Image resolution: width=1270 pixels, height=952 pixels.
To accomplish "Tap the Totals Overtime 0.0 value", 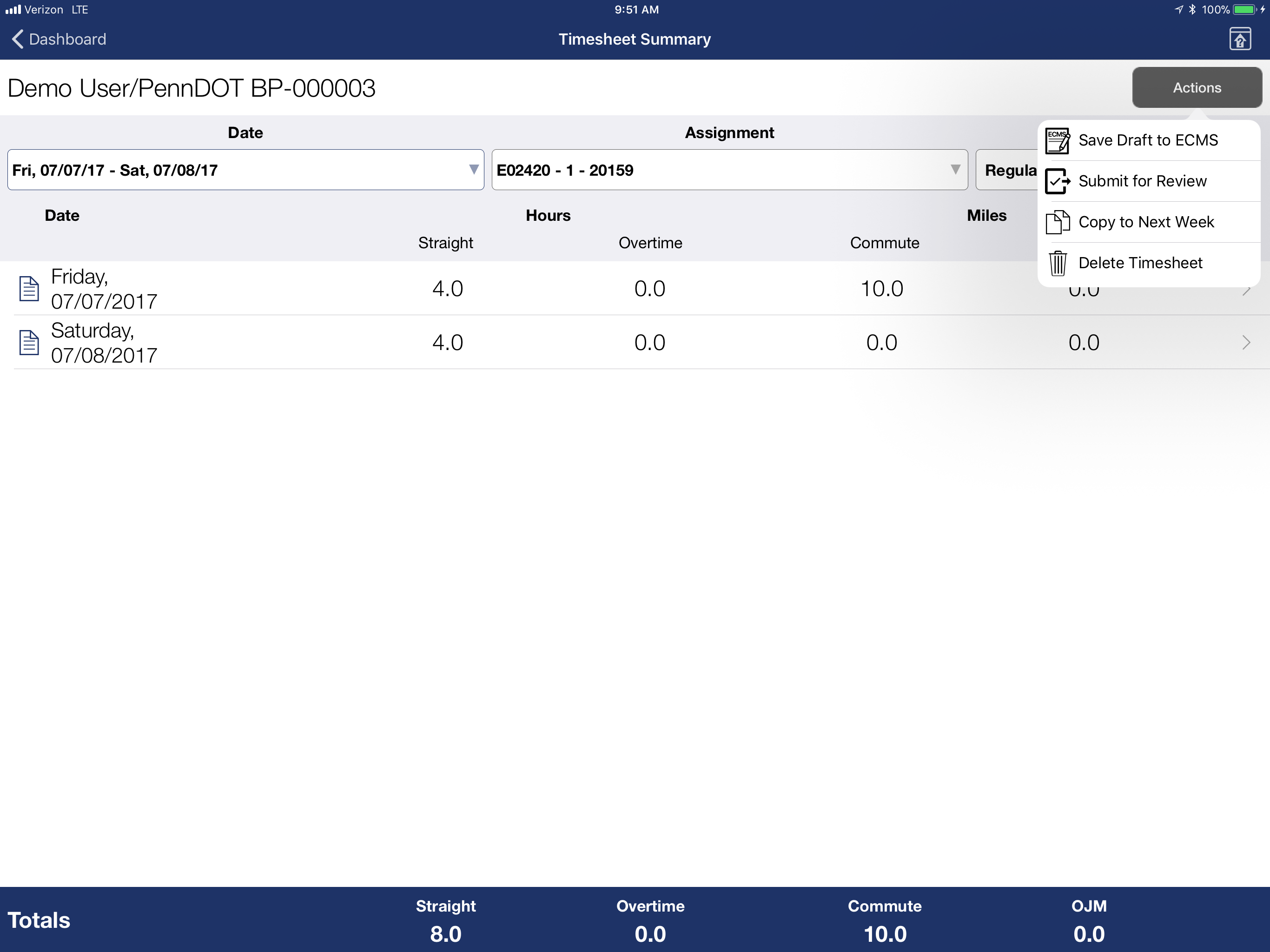I will (x=650, y=934).
